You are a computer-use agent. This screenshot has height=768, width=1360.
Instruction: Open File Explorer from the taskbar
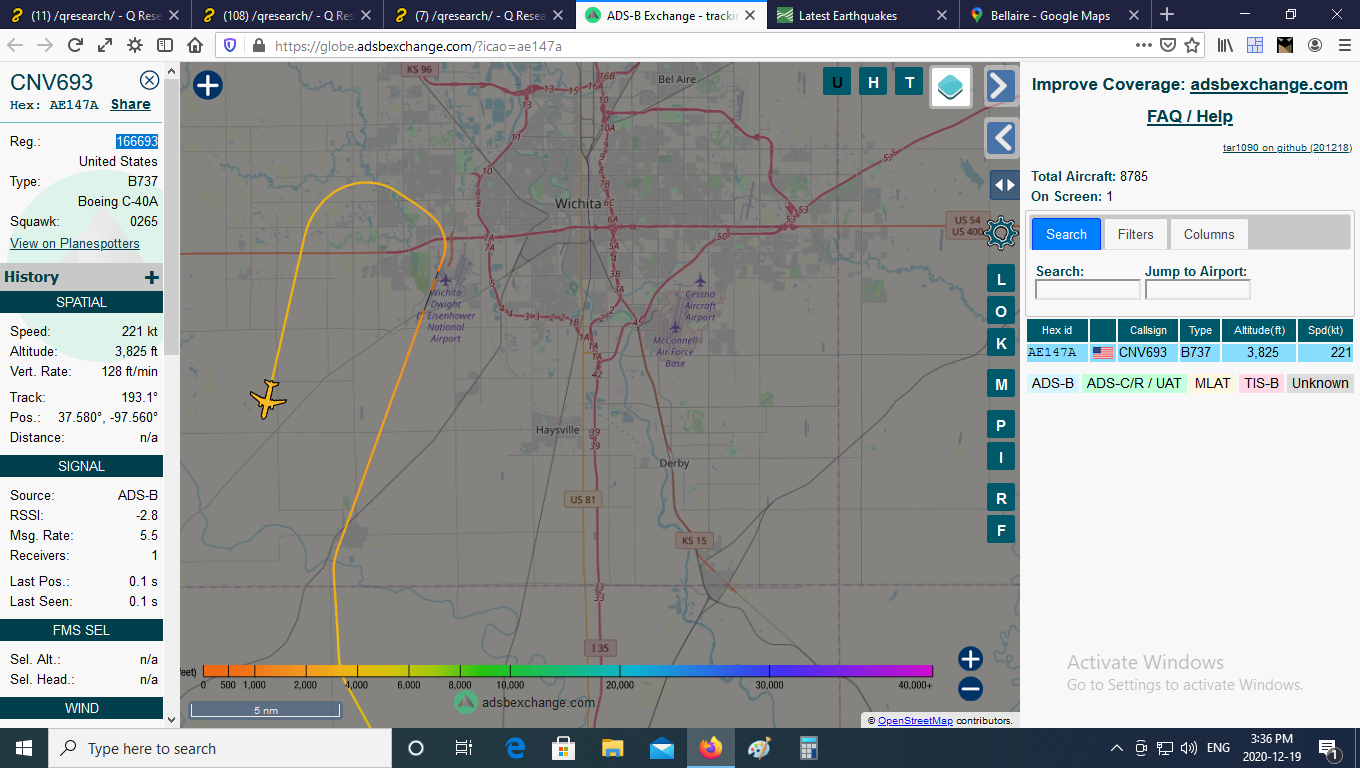tap(612, 748)
